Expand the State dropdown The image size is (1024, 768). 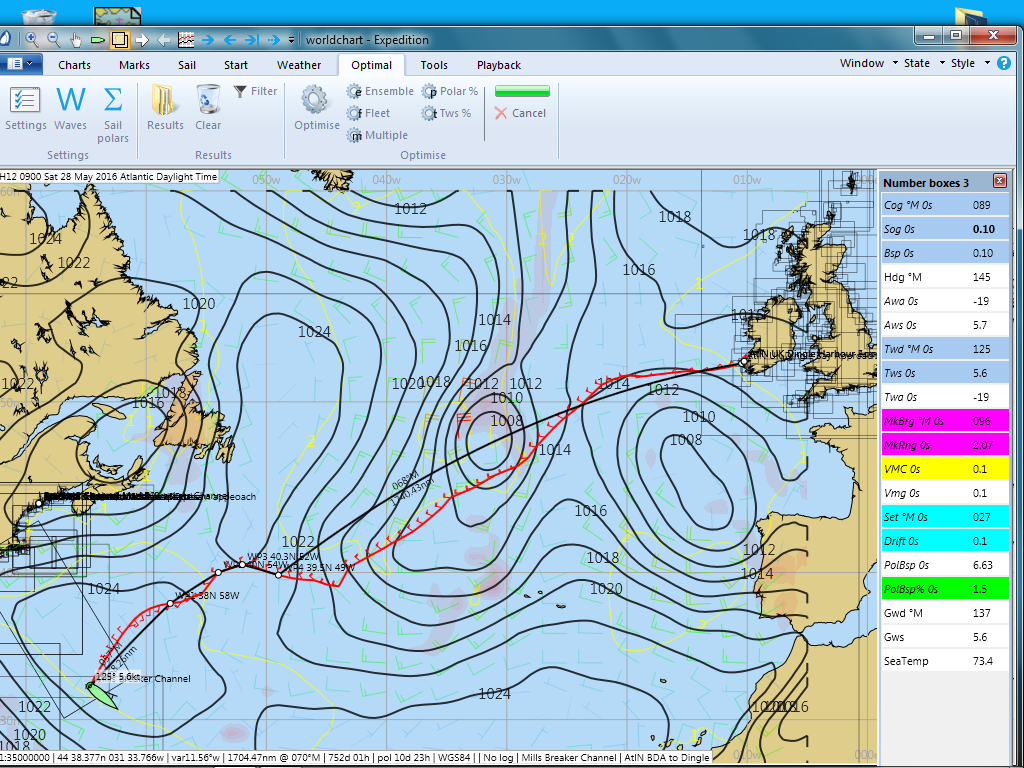[x=915, y=63]
